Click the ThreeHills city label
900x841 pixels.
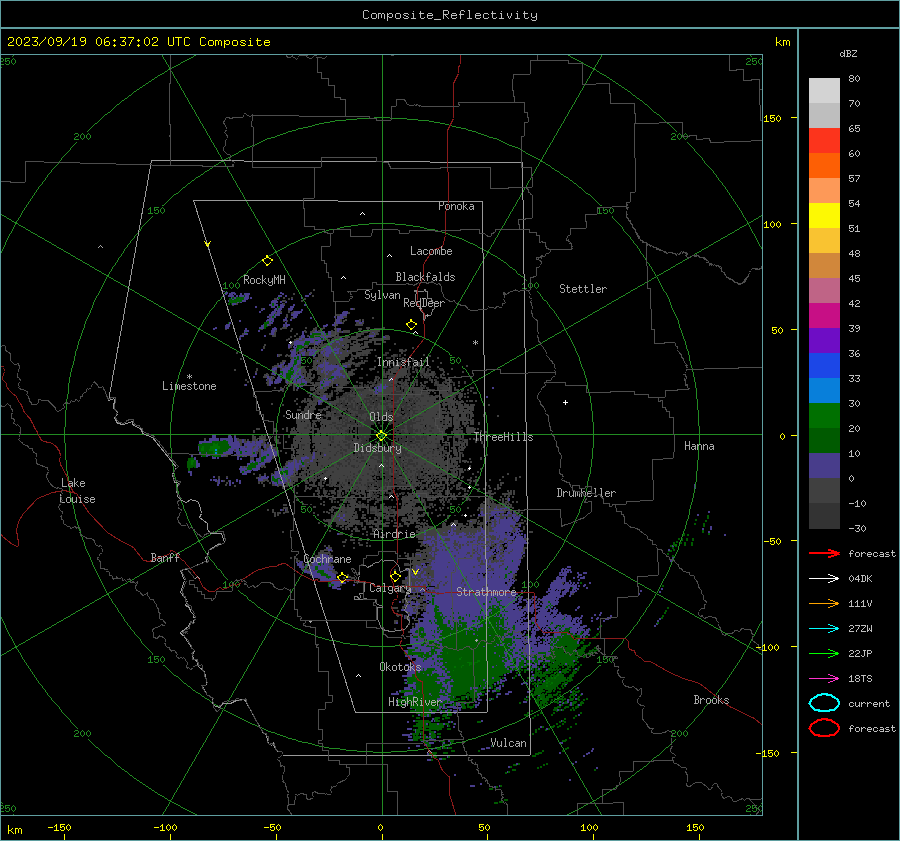point(503,437)
